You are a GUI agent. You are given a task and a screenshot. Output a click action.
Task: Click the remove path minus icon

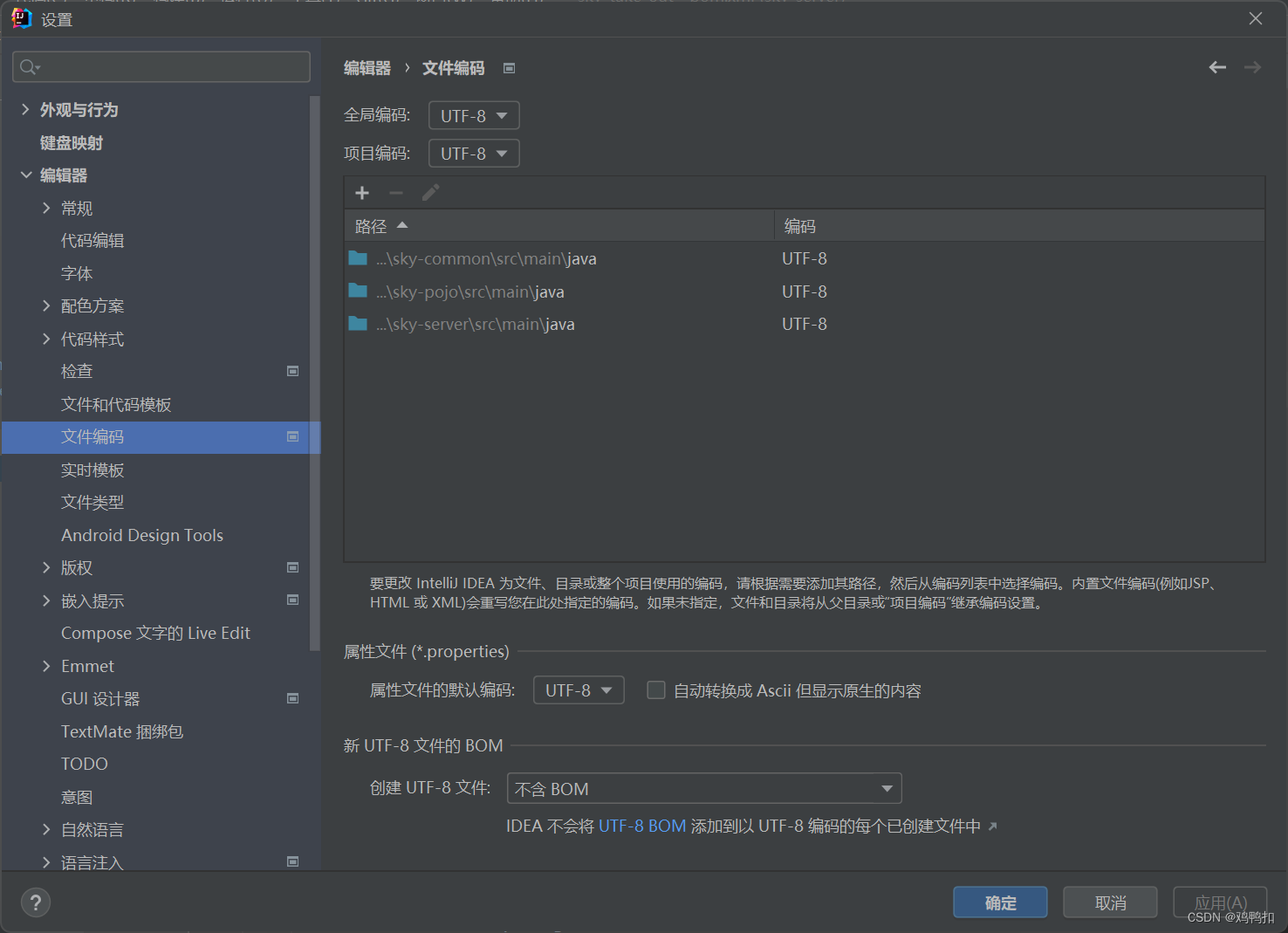tap(396, 193)
